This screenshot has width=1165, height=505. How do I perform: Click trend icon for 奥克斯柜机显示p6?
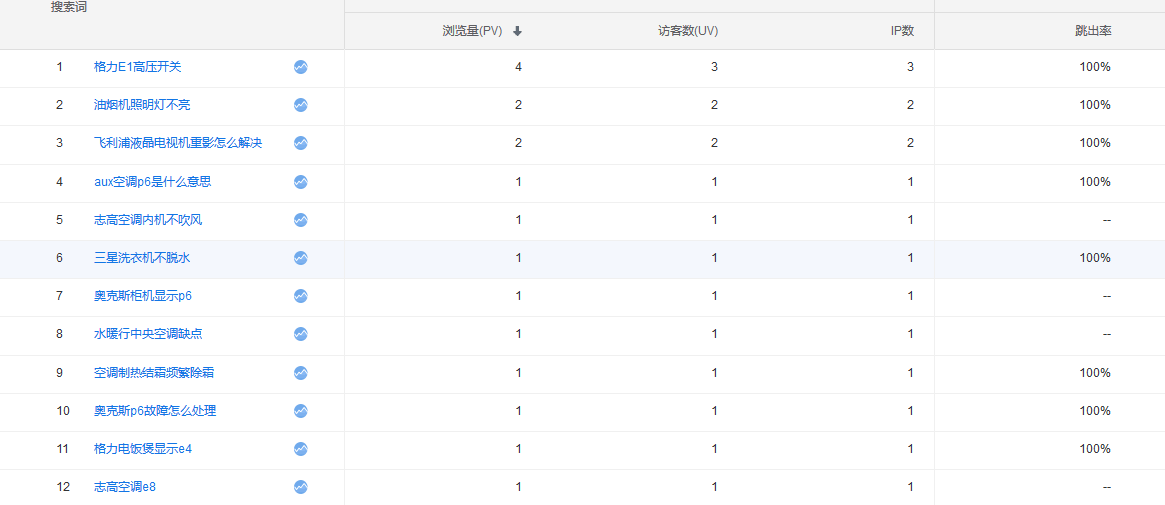300,296
